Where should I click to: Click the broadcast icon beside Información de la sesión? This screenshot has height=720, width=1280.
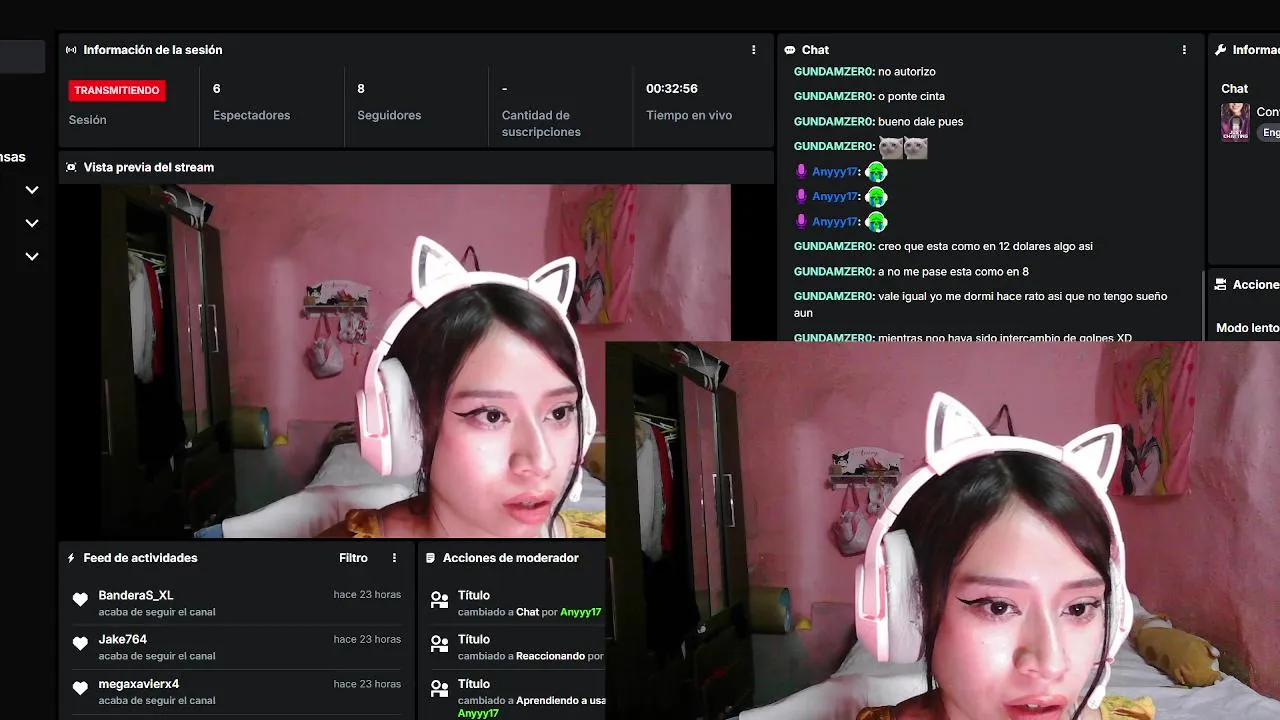click(x=71, y=50)
